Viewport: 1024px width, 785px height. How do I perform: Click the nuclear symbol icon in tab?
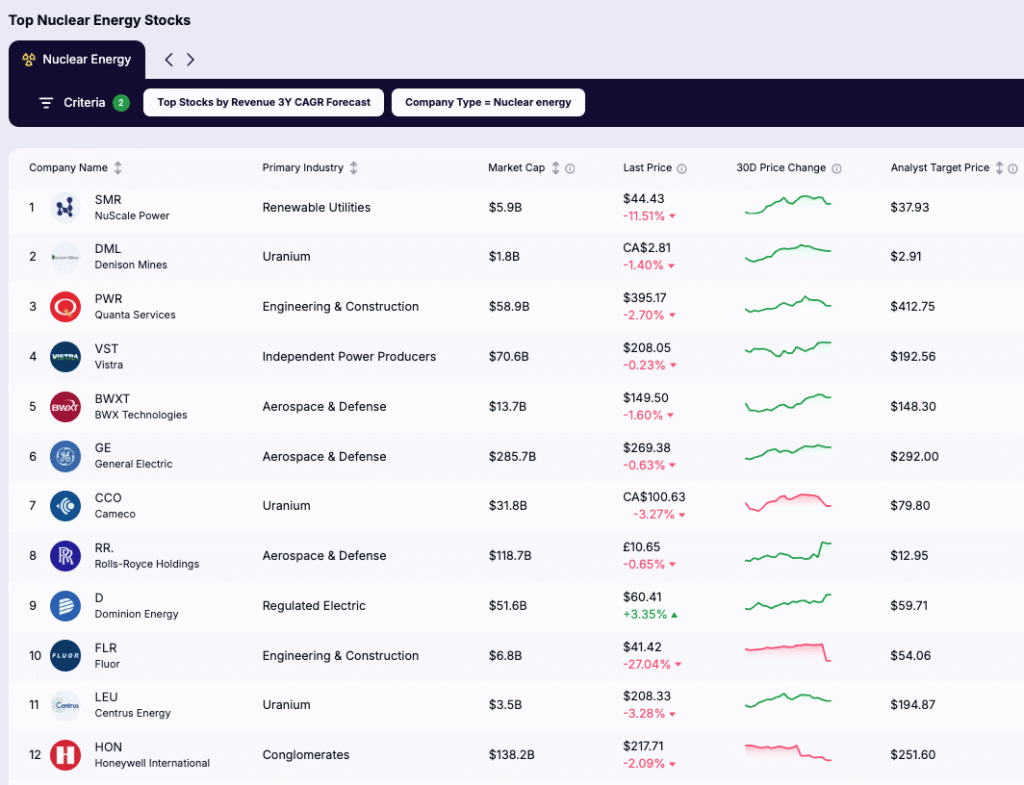click(x=29, y=59)
